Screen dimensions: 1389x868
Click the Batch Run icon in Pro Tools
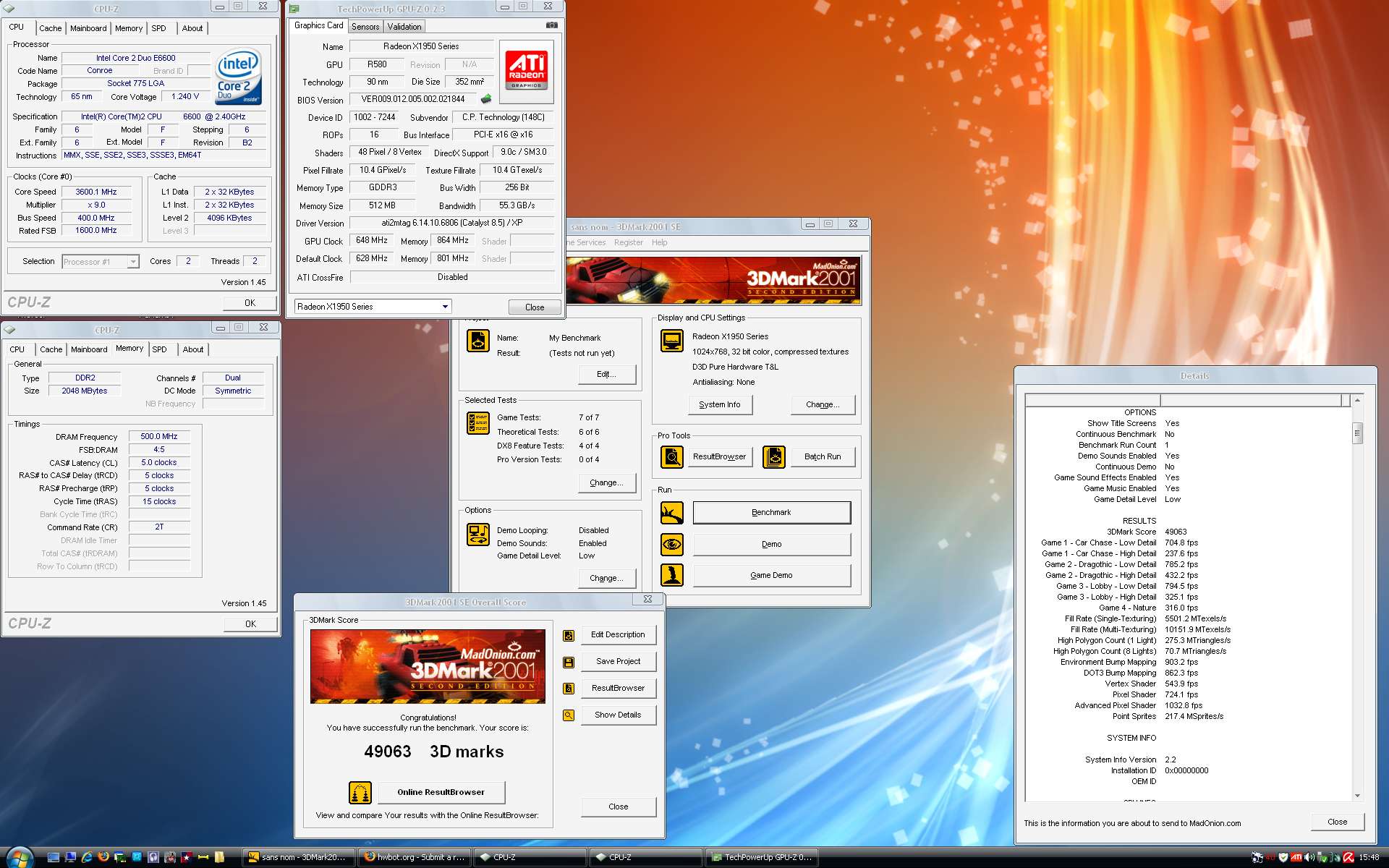coord(774,456)
